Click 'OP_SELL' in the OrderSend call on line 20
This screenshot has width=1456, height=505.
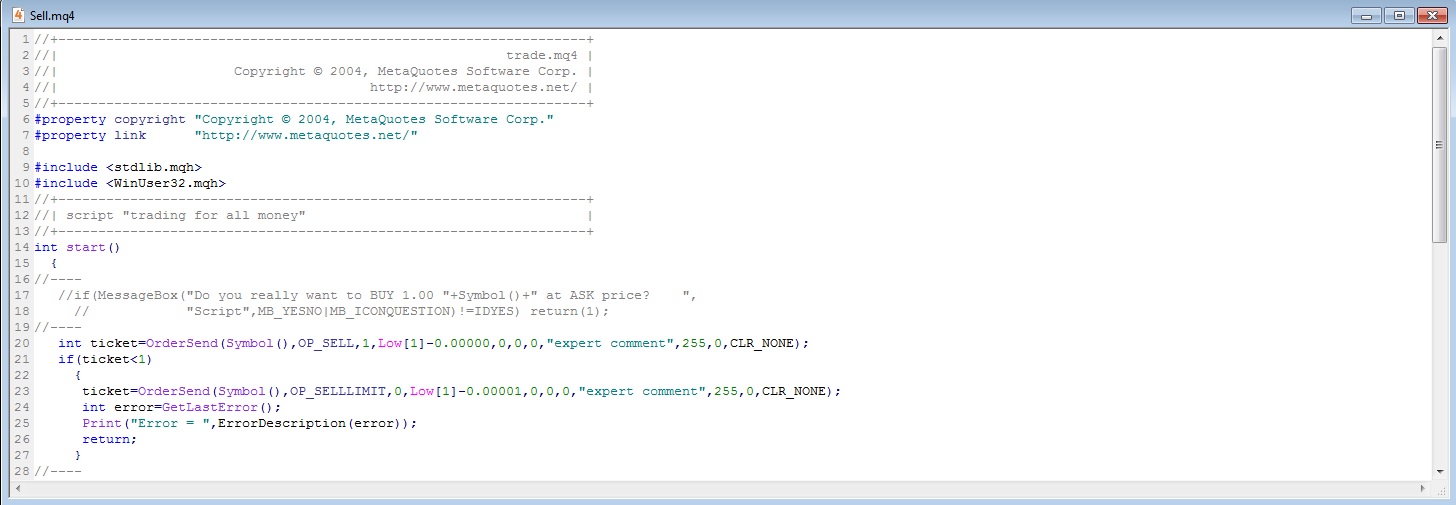point(325,343)
